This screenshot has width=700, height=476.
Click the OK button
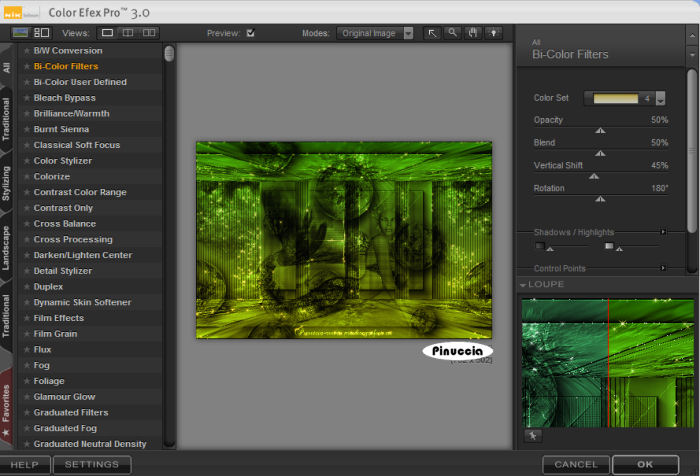pos(645,465)
